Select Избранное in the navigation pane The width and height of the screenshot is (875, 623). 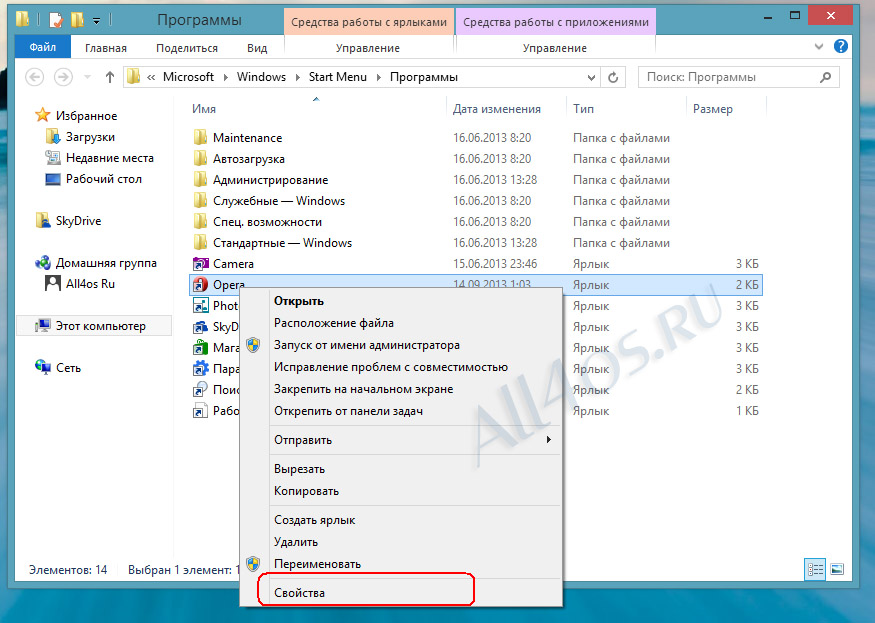click(86, 116)
